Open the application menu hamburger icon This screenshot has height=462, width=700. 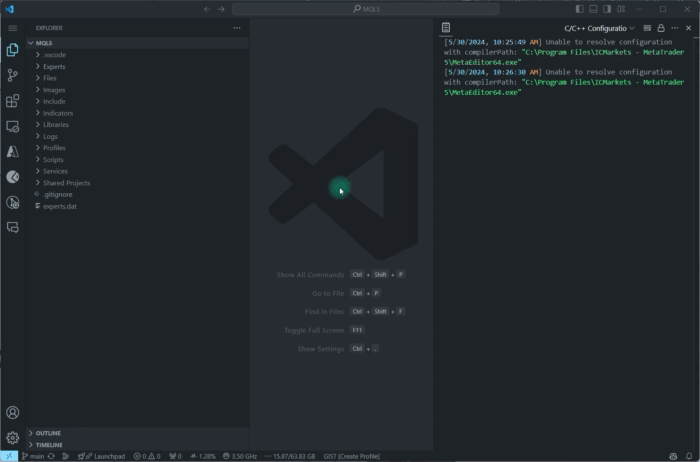[x=12, y=28]
